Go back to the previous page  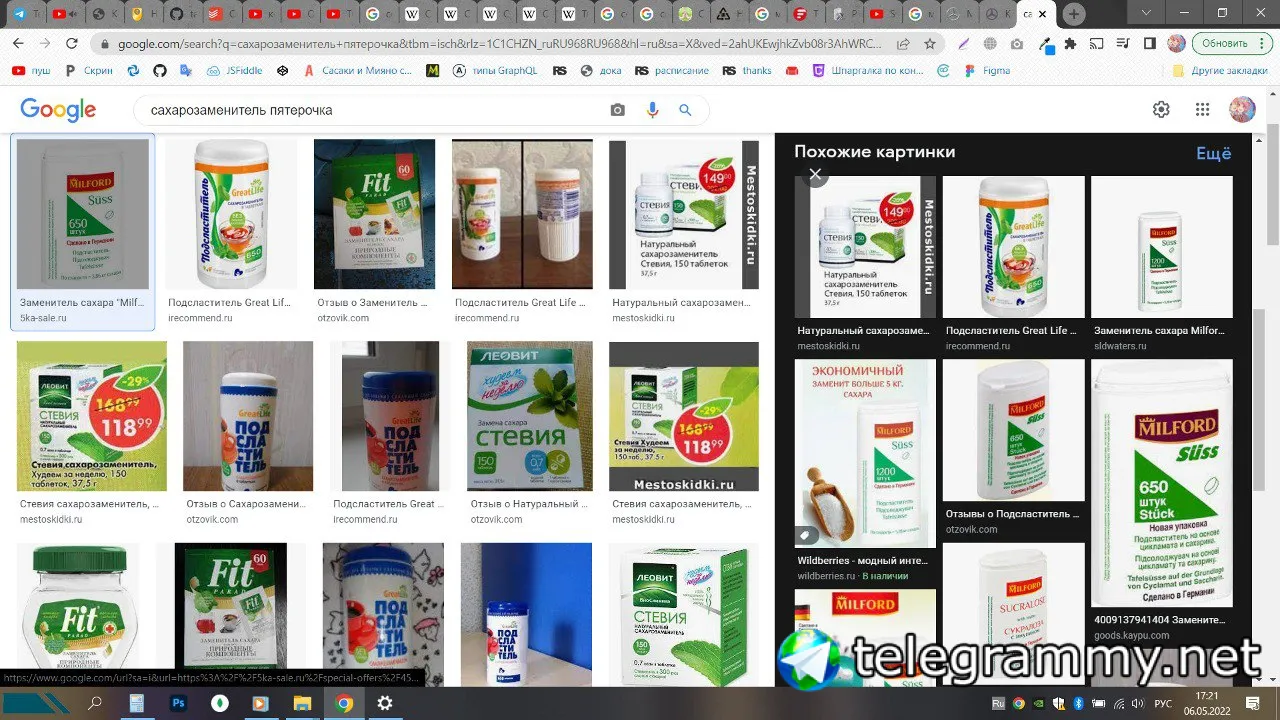(x=19, y=44)
